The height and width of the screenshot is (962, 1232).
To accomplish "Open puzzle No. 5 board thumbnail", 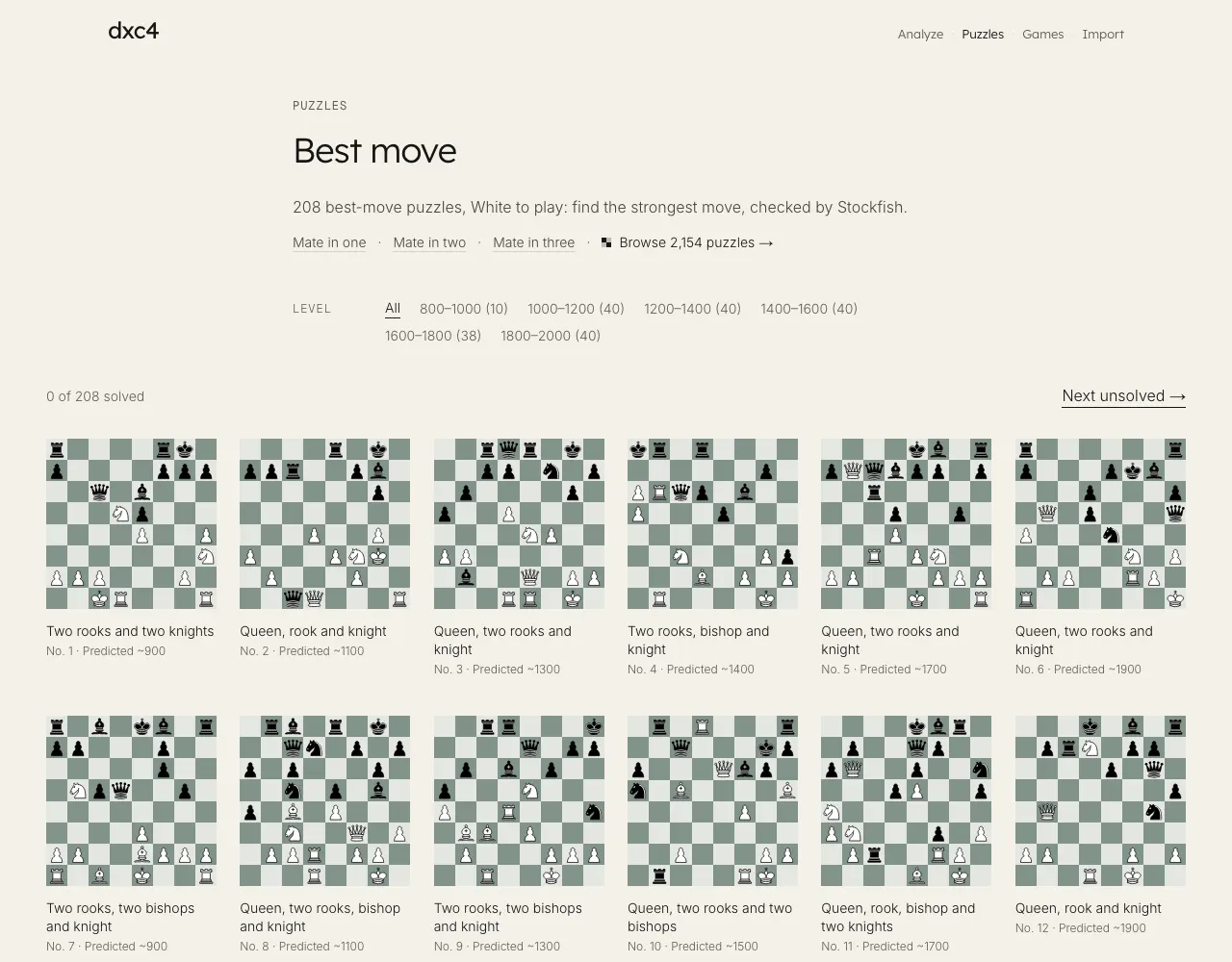I will click(906, 523).
